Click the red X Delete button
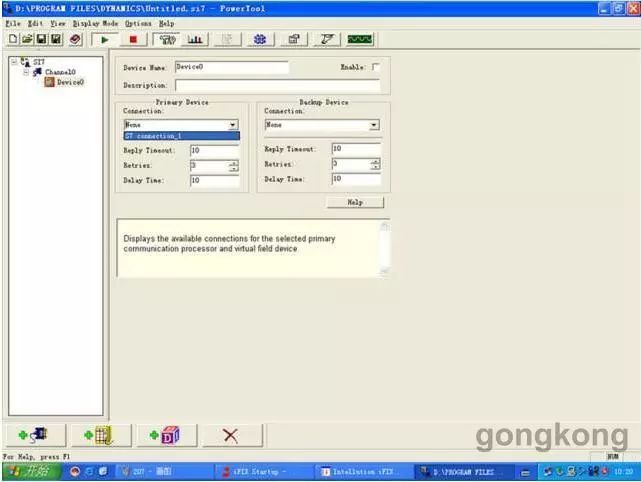The width and height of the screenshot is (641, 482). click(x=231, y=435)
